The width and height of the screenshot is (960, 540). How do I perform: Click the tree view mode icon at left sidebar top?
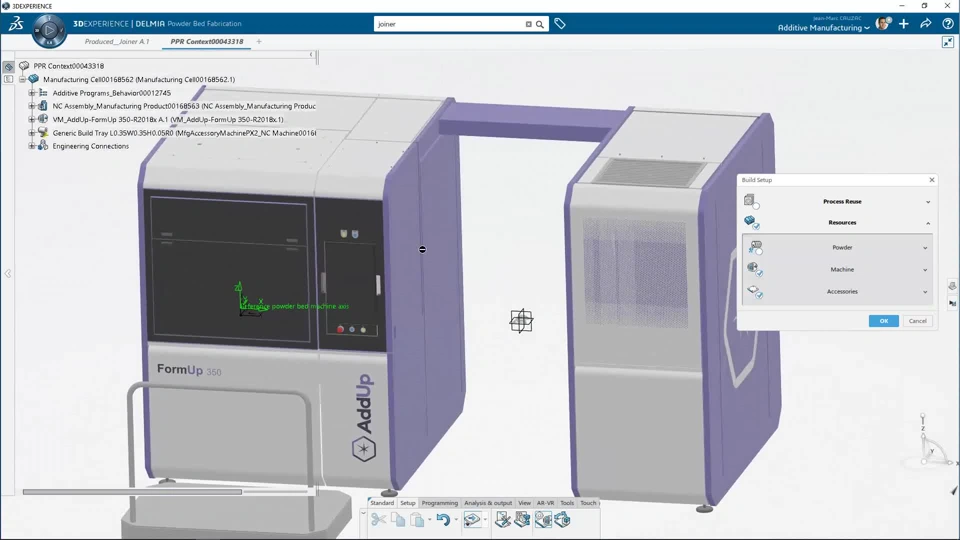[x=9, y=66]
